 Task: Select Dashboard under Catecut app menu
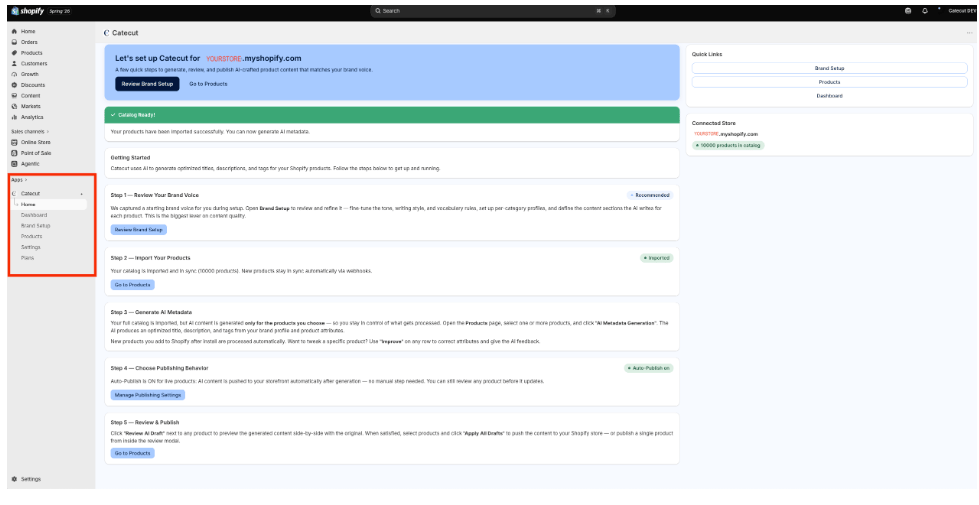(34, 215)
